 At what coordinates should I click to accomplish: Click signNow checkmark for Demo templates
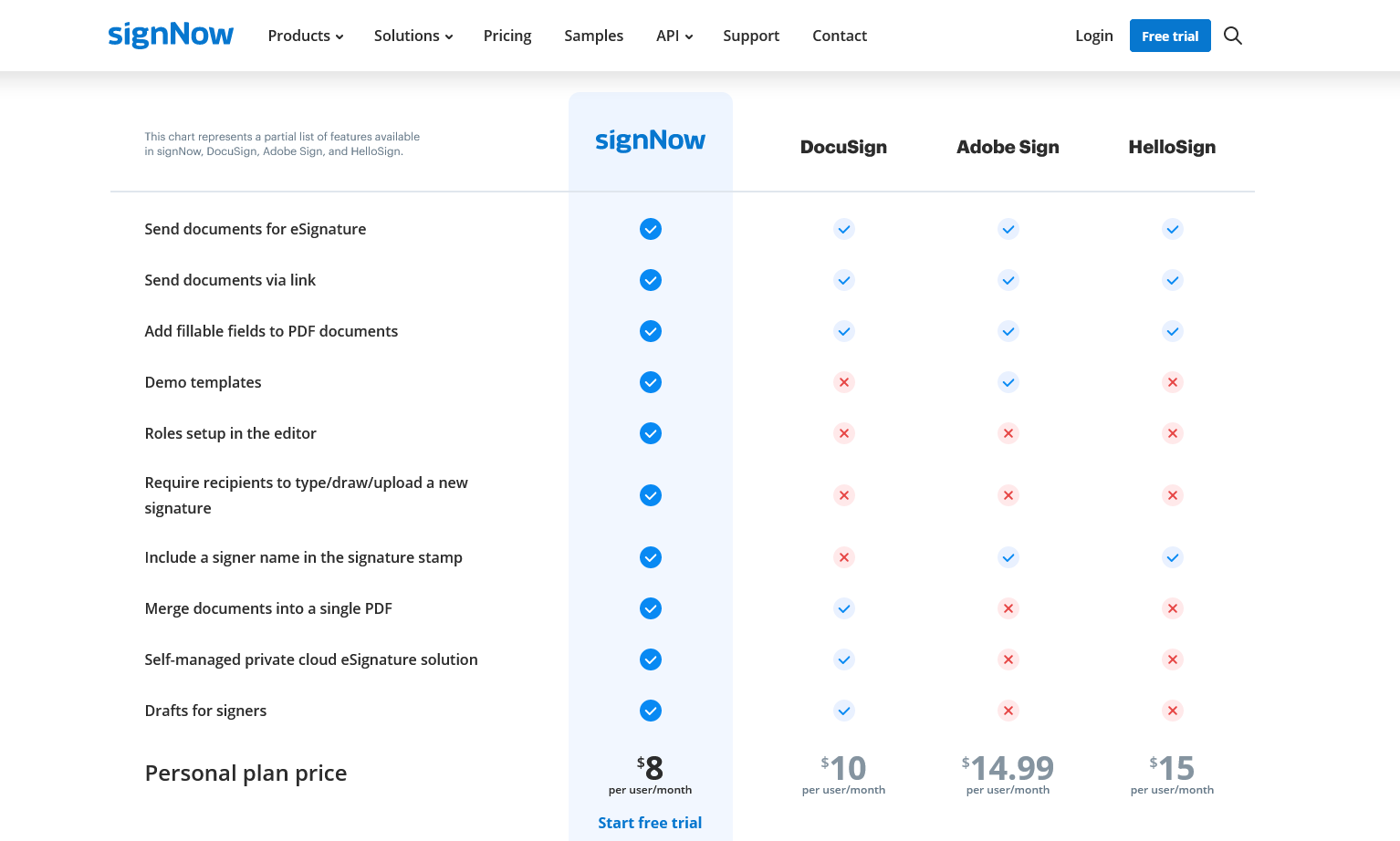[651, 382]
